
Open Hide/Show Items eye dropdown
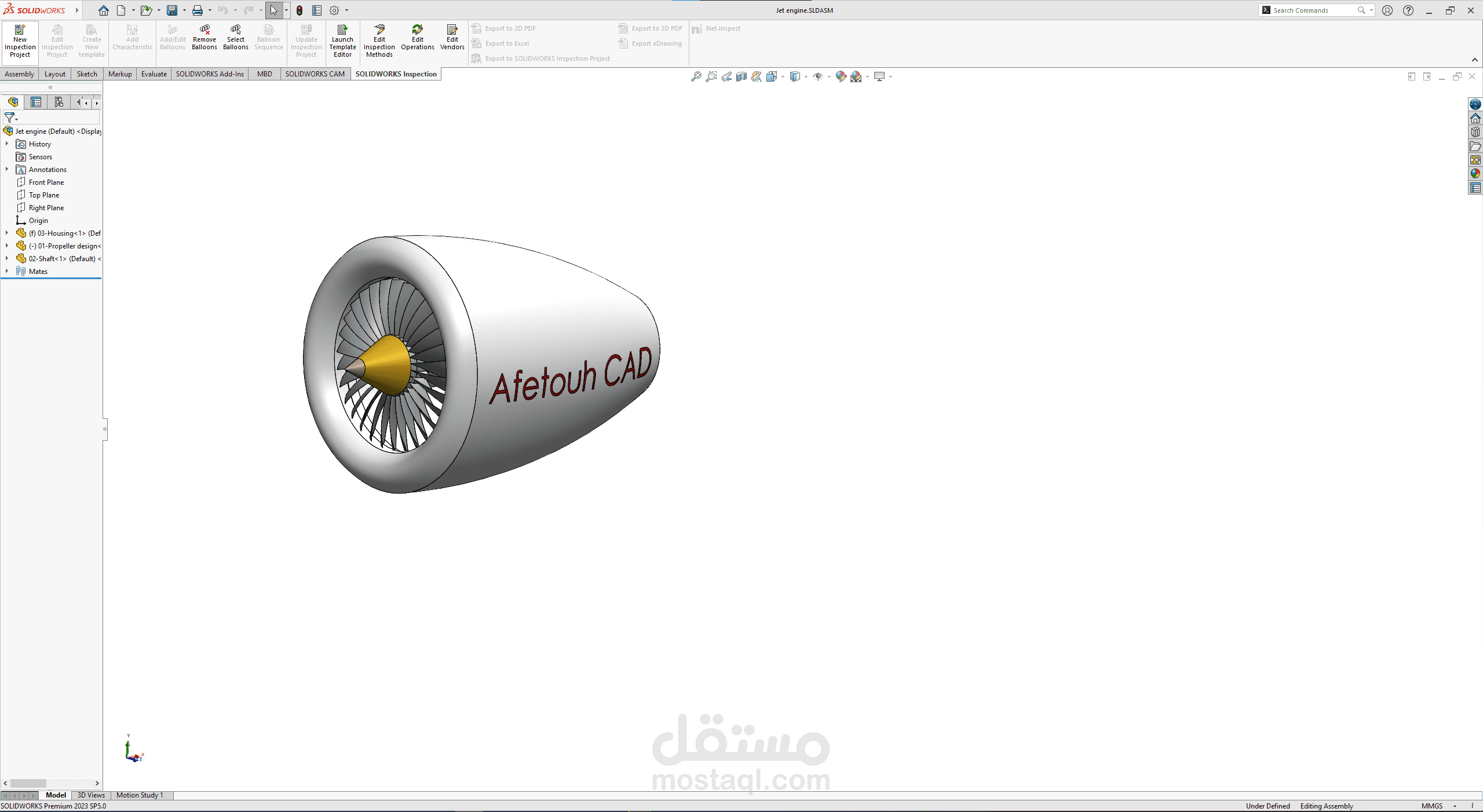coord(829,76)
